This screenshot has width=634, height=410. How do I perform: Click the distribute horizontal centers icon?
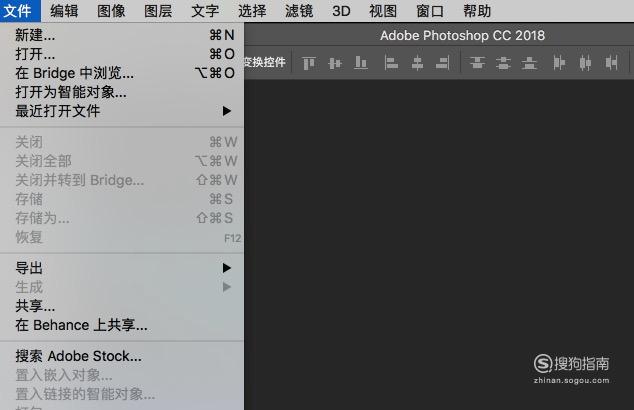click(585, 63)
